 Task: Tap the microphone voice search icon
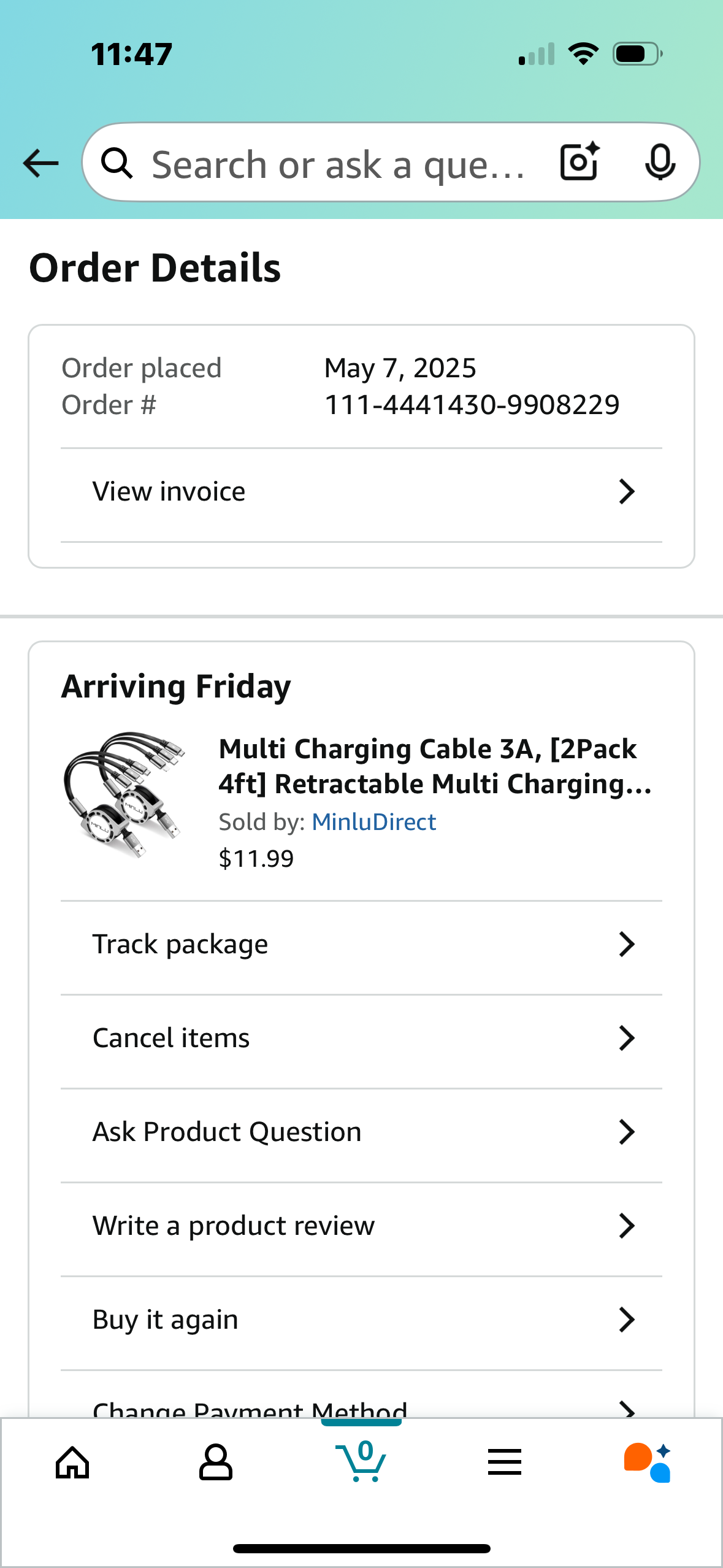coord(660,162)
